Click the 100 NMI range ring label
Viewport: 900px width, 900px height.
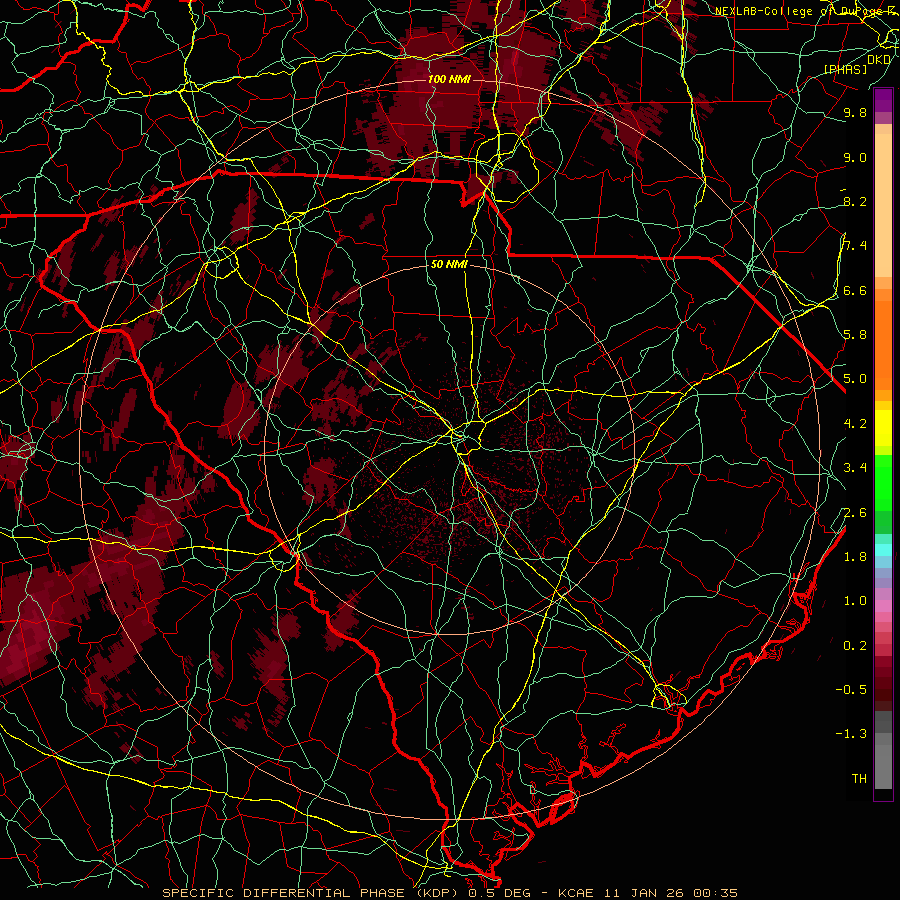[x=449, y=79]
